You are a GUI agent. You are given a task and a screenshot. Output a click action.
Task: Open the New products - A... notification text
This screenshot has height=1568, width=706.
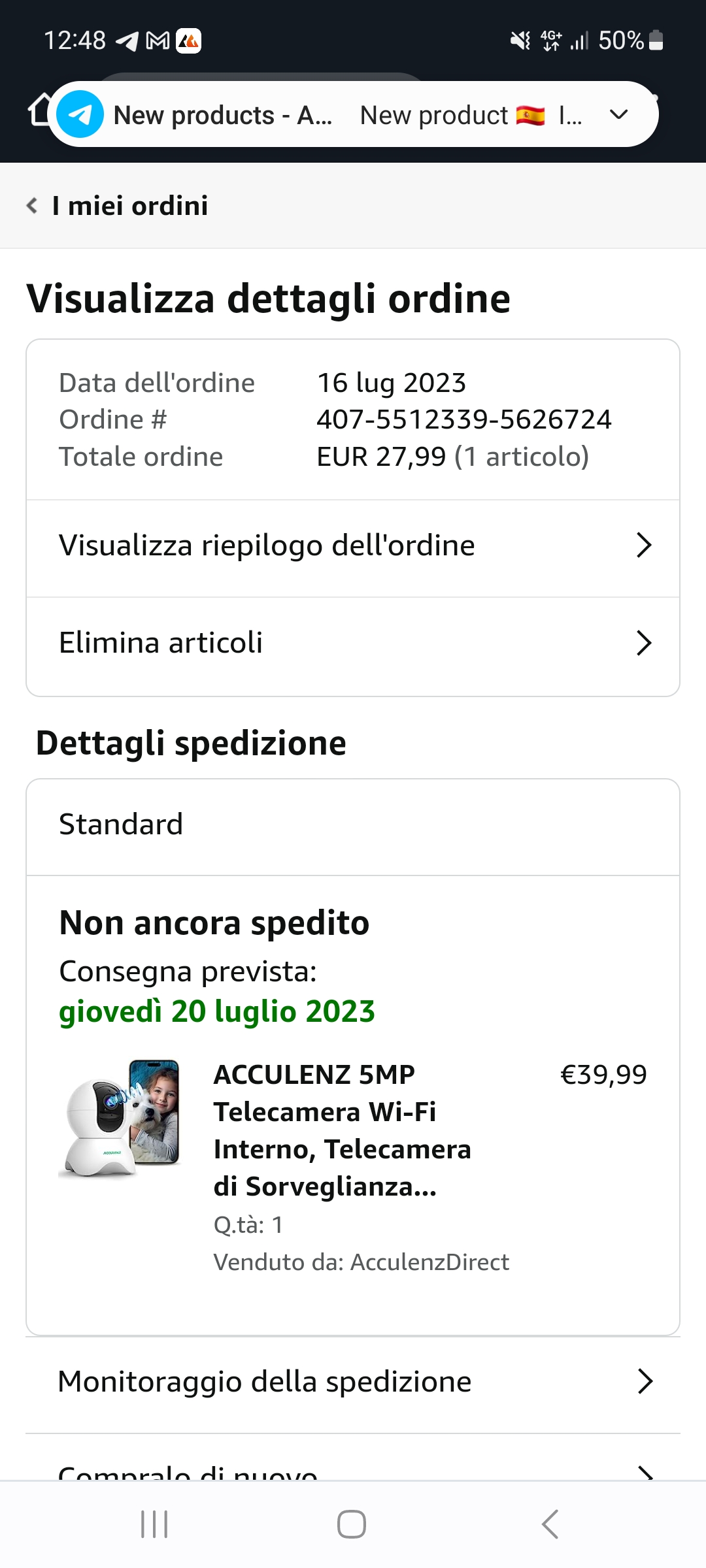point(223,115)
